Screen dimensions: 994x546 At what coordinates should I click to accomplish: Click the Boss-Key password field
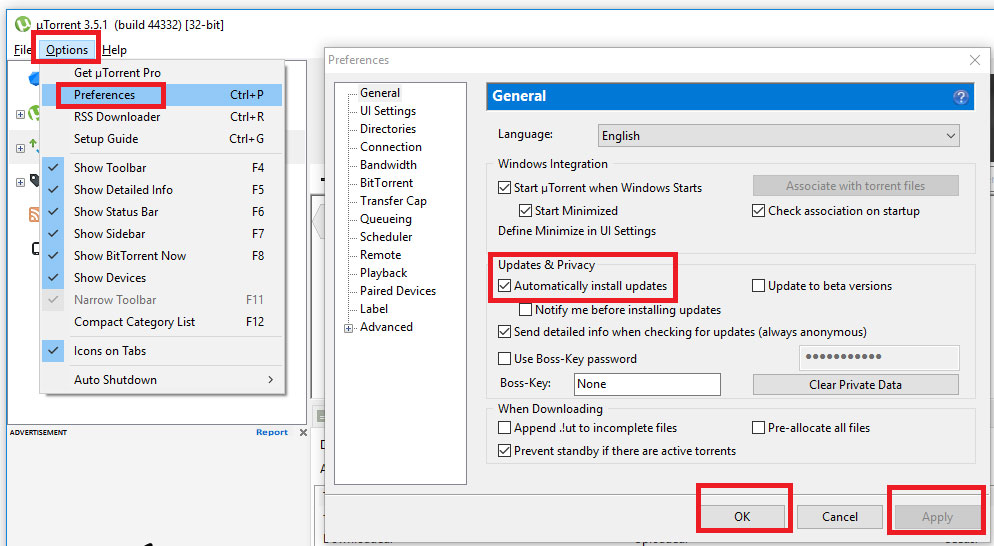(879, 358)
